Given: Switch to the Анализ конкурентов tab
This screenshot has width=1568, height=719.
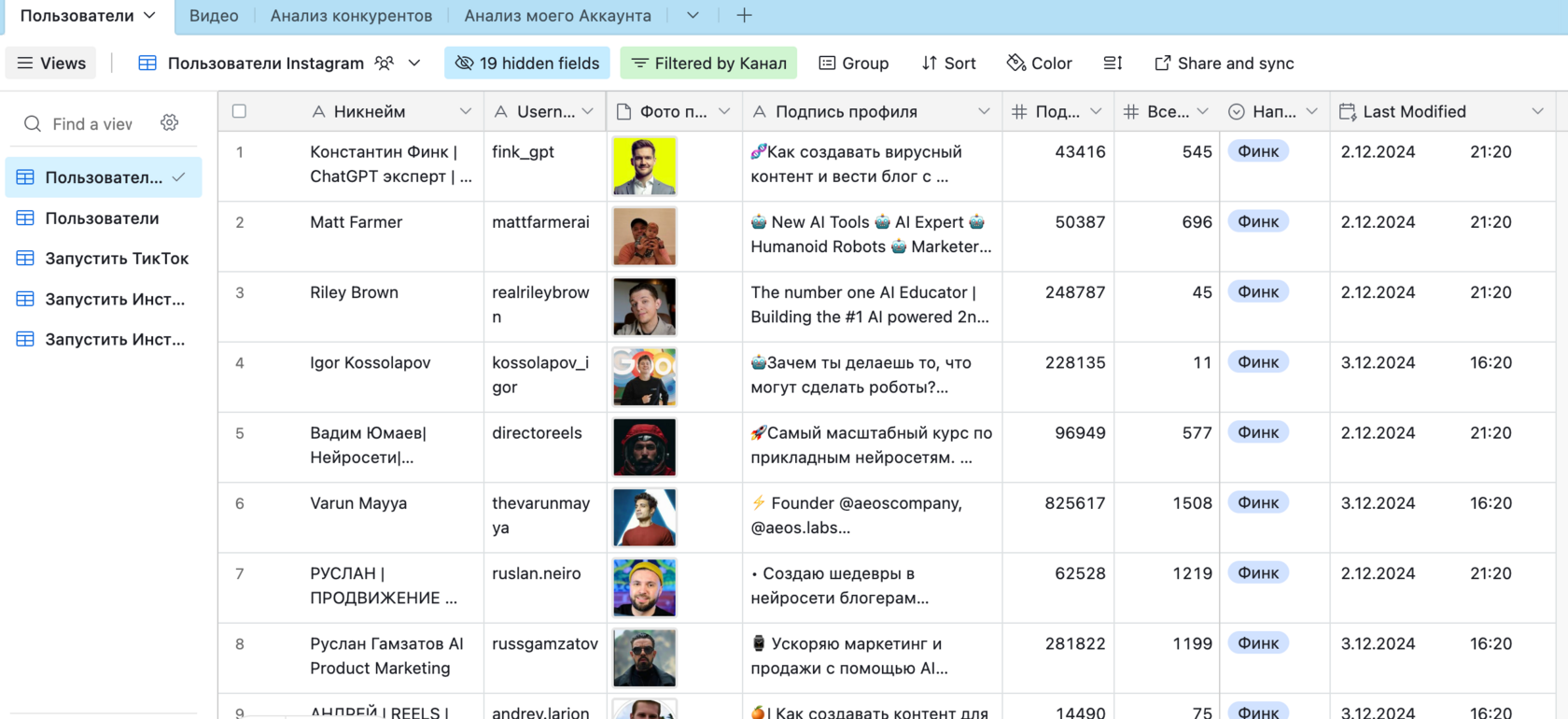Looking at the screenshot, I should 351,16.
